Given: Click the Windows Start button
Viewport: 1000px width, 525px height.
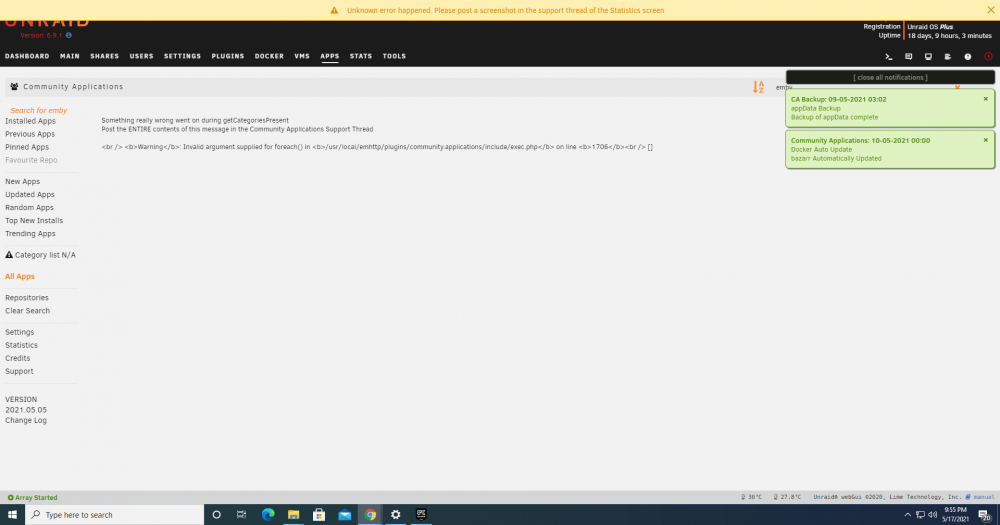Looking at the screenshot, I should point(12,515).
